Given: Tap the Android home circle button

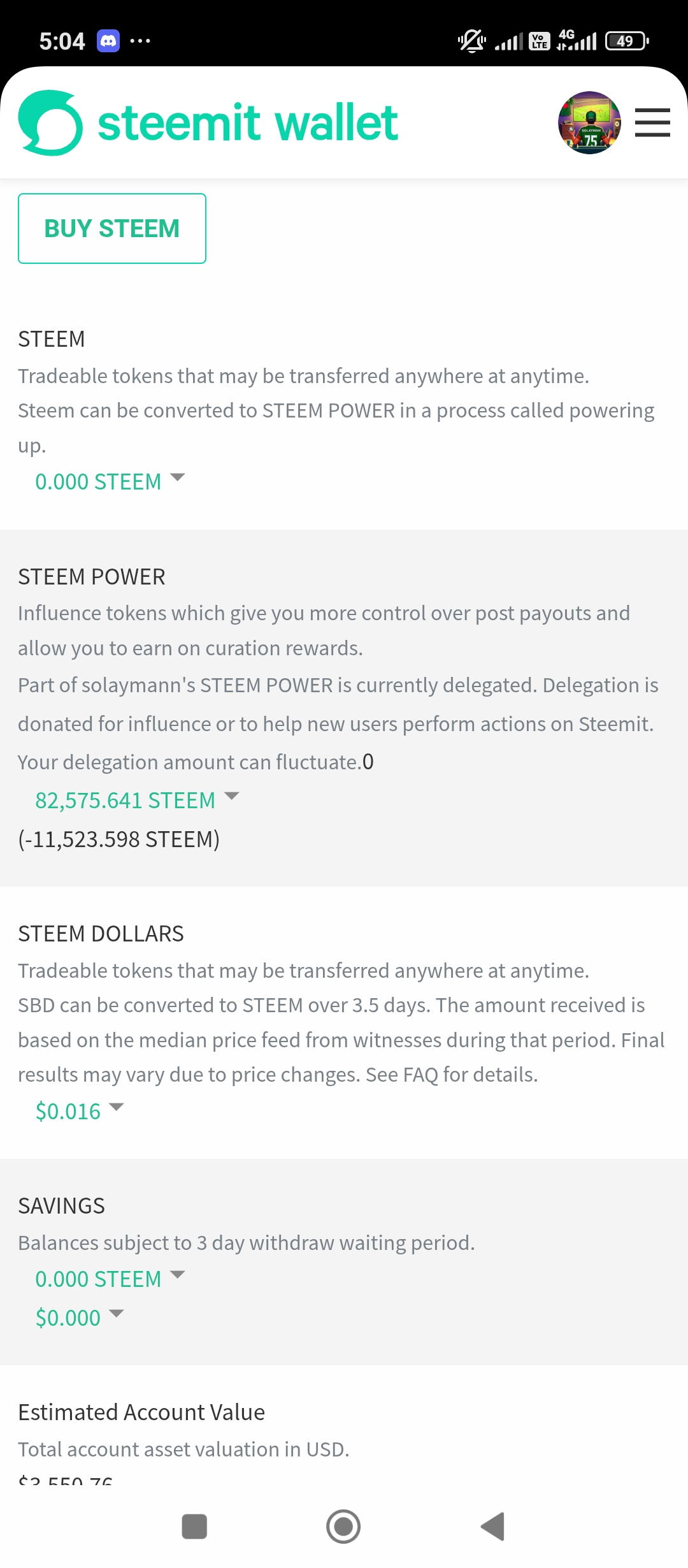Looking at the screenshot, I should (343, 1527).
